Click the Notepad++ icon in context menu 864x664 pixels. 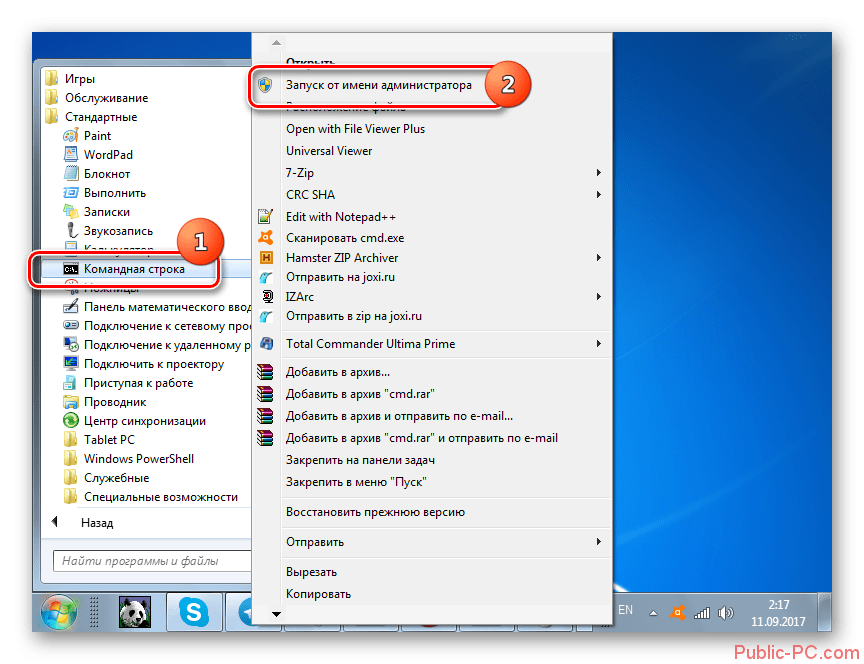click(266, 217)
